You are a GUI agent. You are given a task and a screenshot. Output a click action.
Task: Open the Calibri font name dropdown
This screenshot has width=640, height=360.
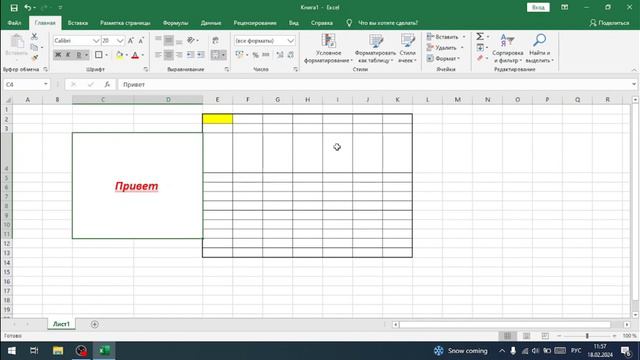tap(96, 41)
